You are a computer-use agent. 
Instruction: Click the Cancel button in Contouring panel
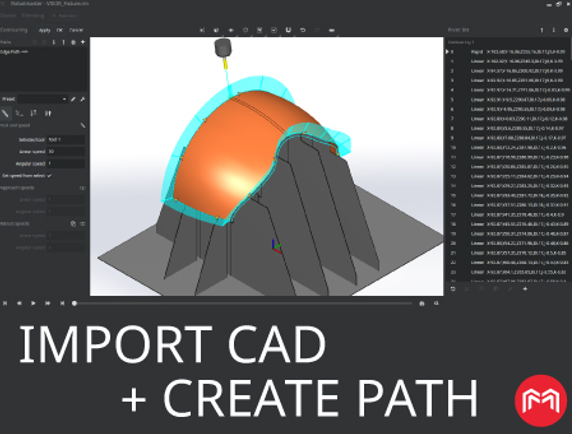pyautogui.click(x=76, y=30)
